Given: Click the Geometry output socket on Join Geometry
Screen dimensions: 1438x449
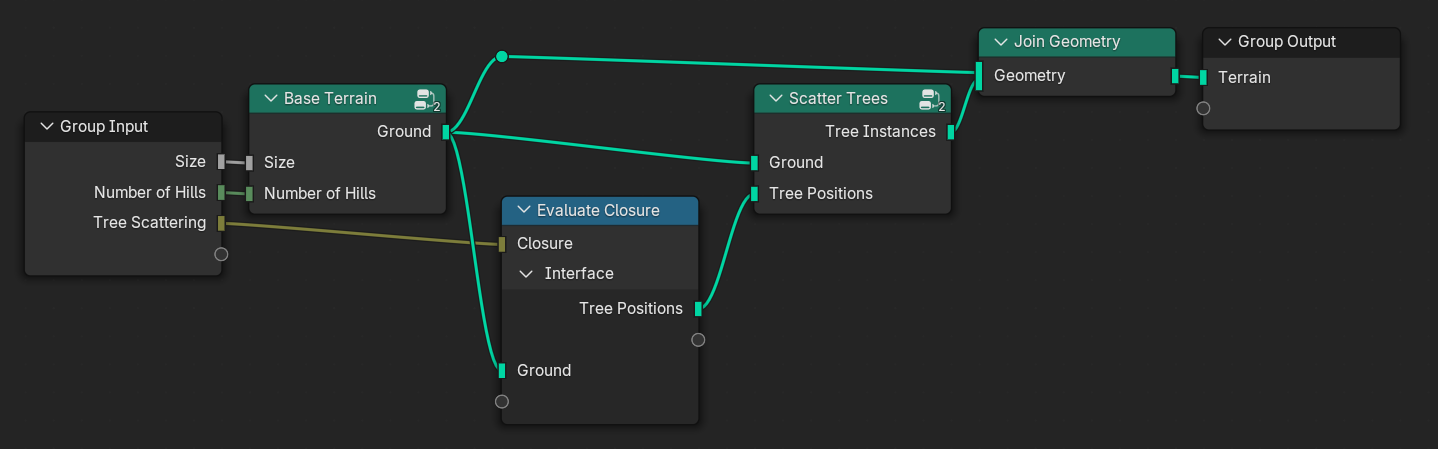Looking at the screenshot, I should coord(1175,76).
